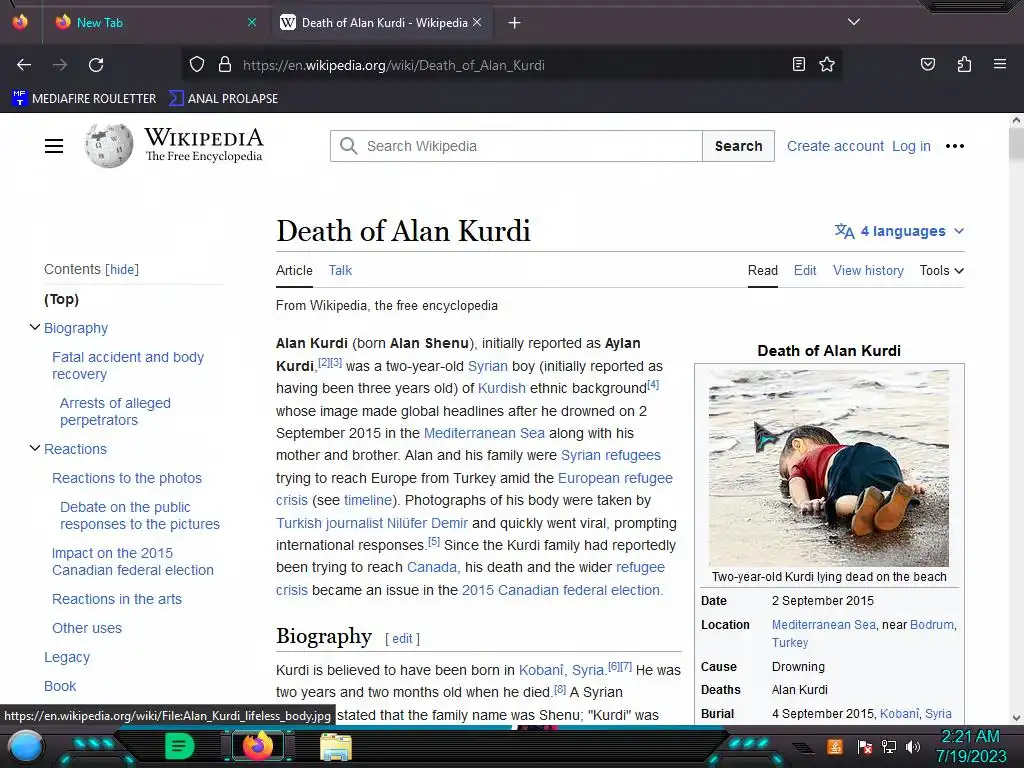Reload the page with the refresh icon

tap(96, 65)
